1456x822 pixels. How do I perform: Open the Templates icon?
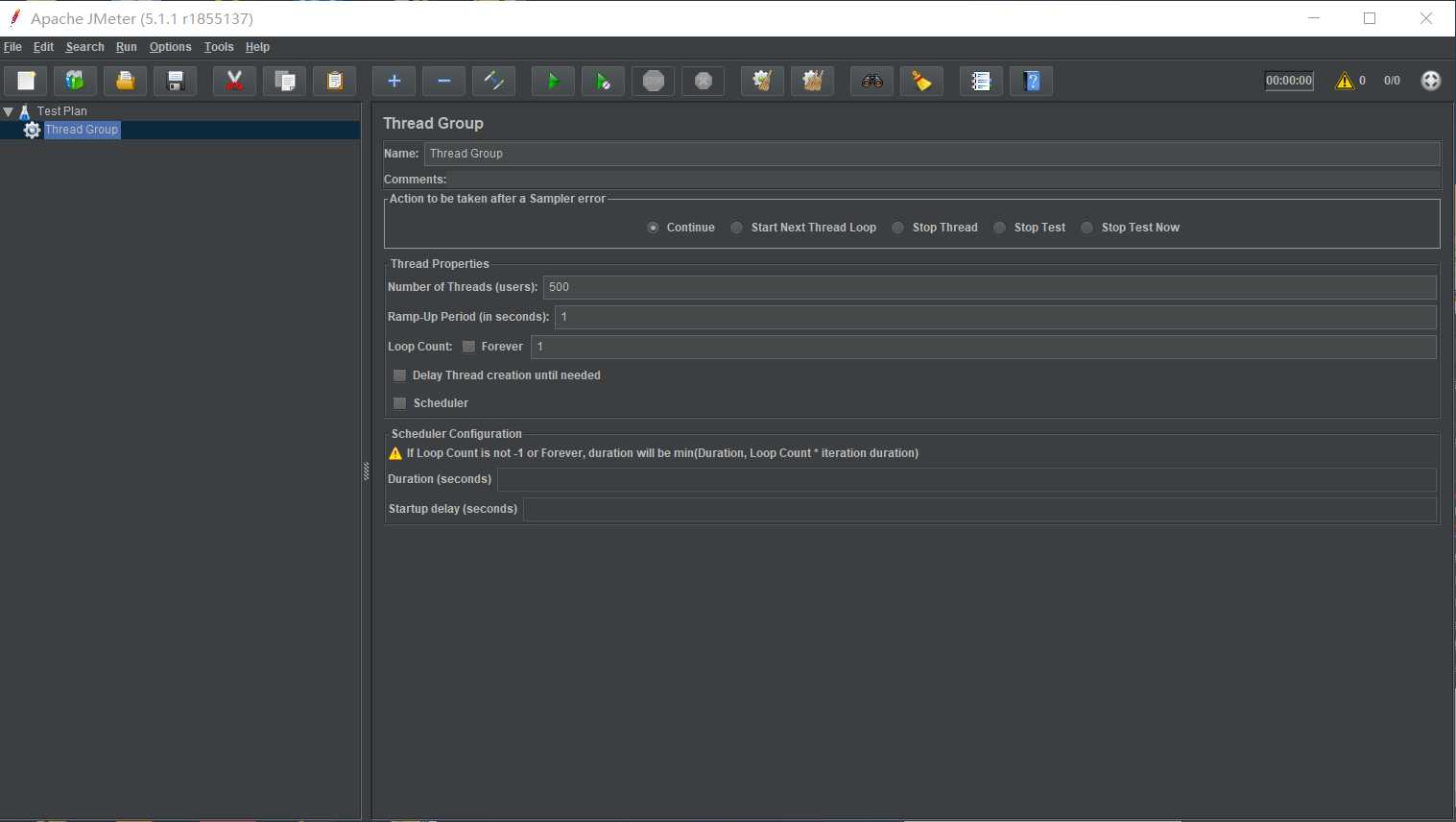[x=75, y=81]
